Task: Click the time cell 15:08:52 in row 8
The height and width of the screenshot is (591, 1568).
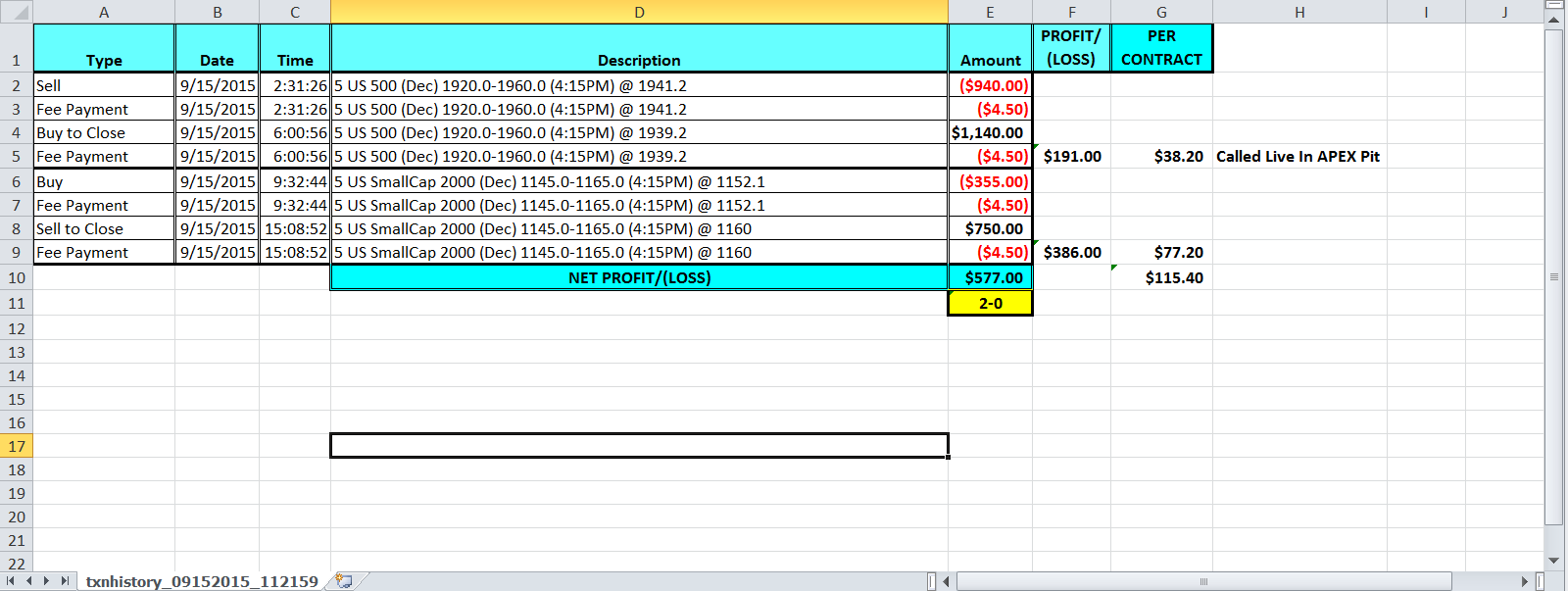Action: 295,228
